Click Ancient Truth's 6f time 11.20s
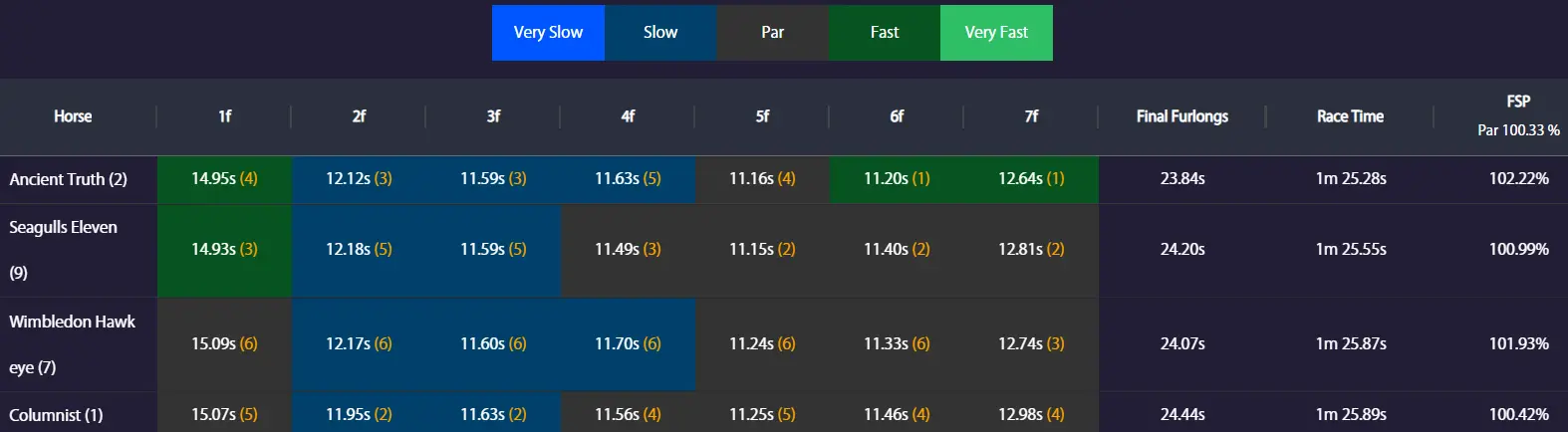 point(896,179)
